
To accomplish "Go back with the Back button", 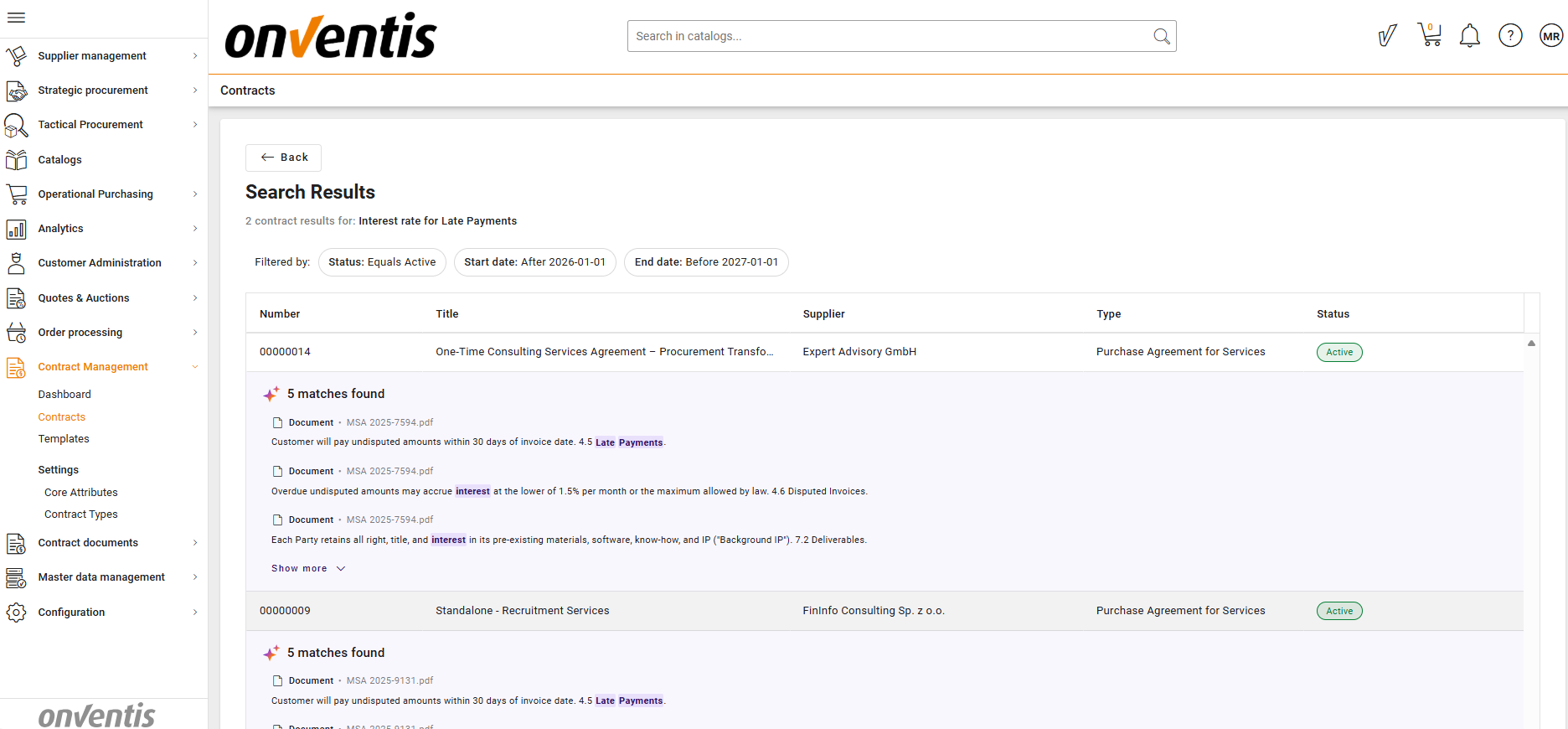I will 283,158.
